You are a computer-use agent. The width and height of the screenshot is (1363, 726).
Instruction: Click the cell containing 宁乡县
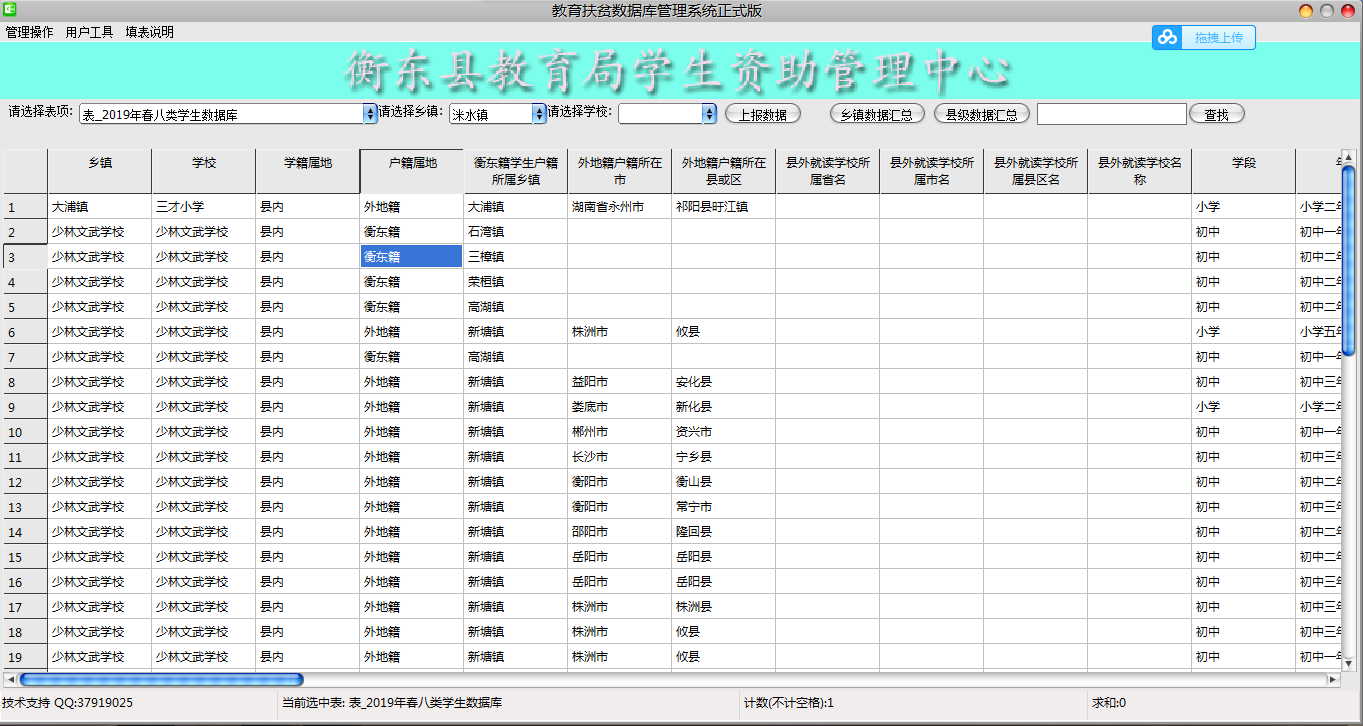pos(724,457)
